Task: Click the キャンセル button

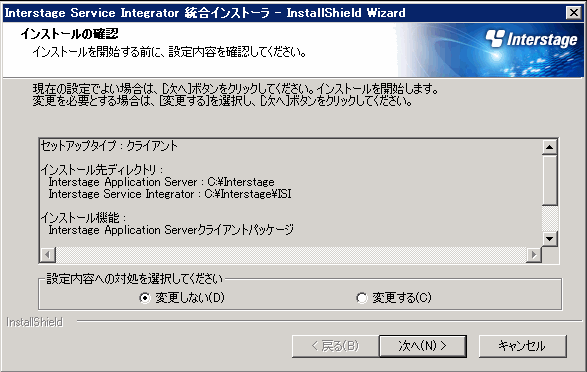Action: click(x=522, y=346)
